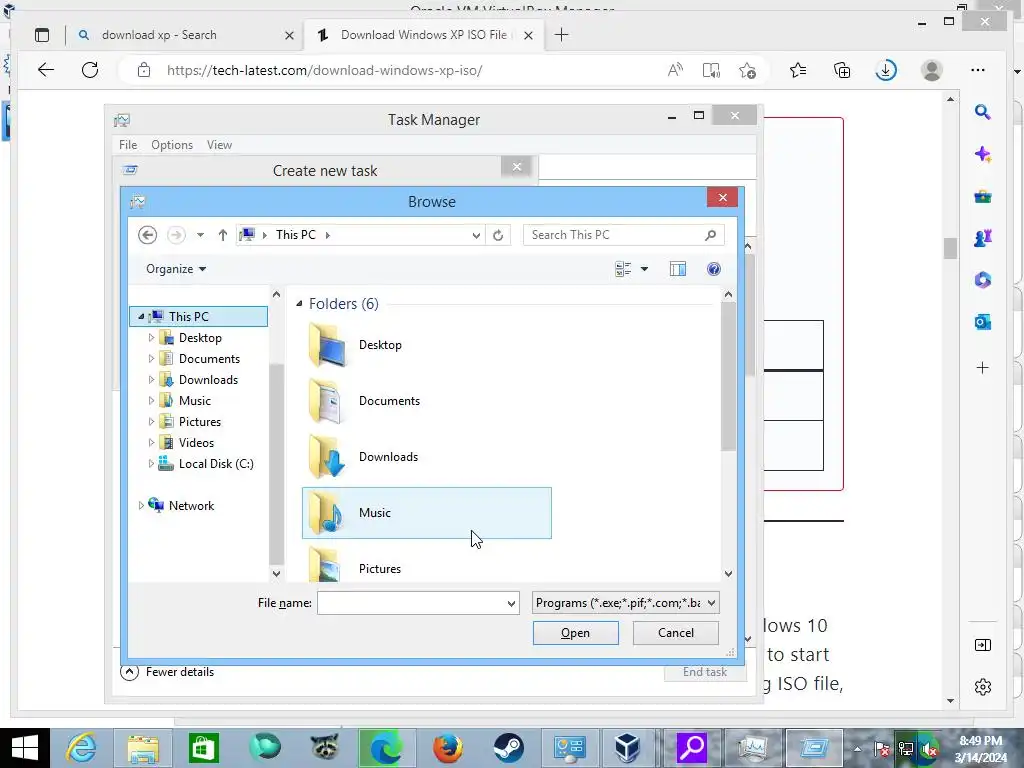Viewport: 1024px width, 768px height.
Task: Collapse the Folders (6) group
Action: click(x=299, y=304)
